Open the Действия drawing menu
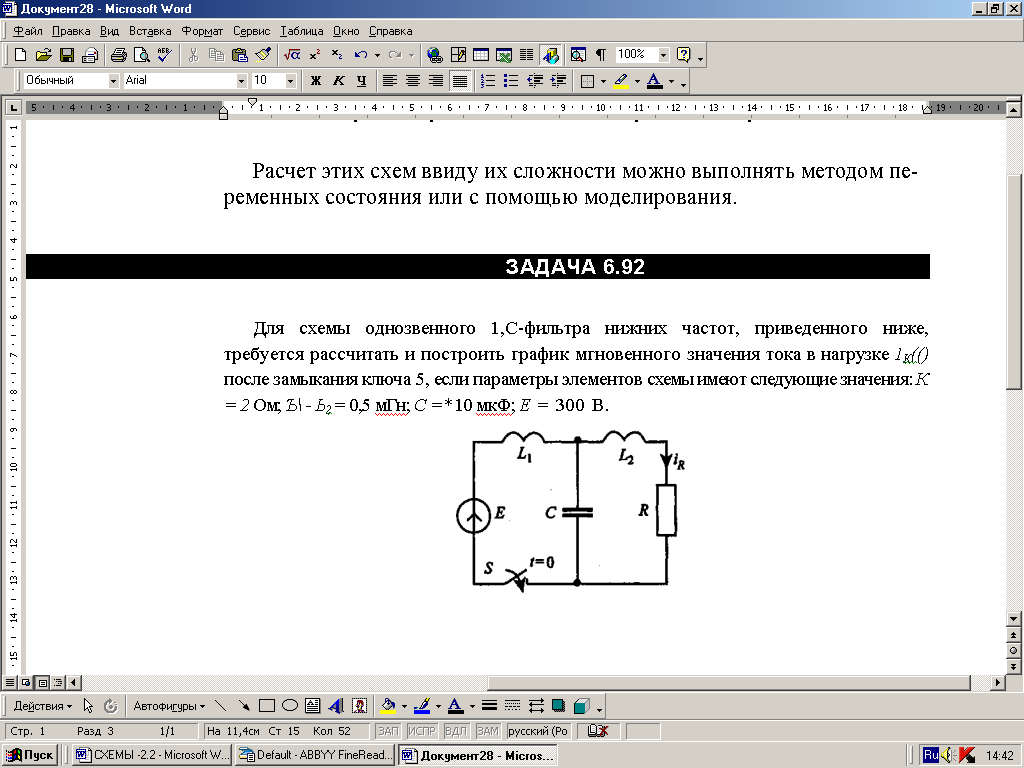1024x768 pixels. click(x=42, y=706)
